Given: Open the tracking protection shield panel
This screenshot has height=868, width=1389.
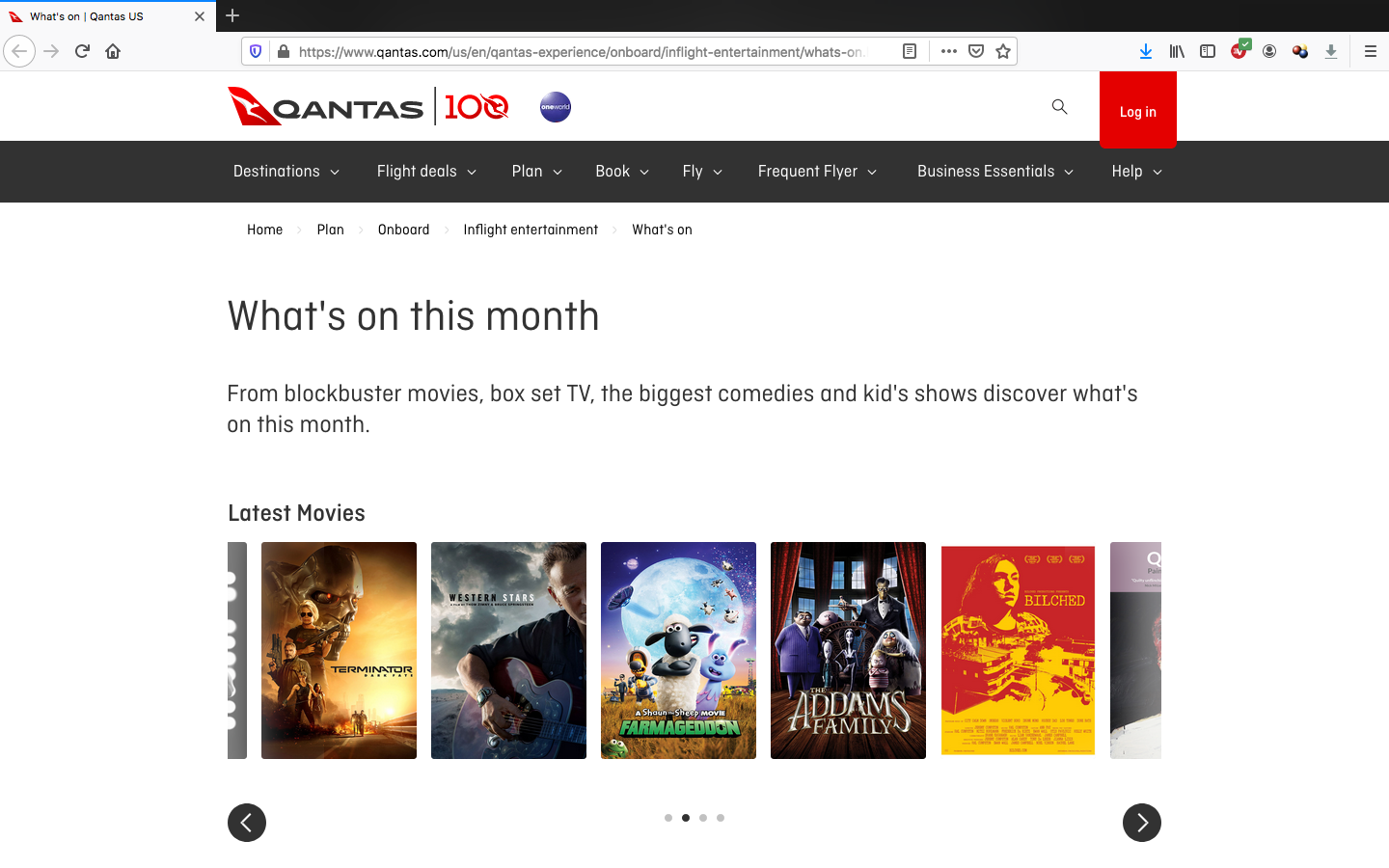Looking at the screenshot, I should [x=256, y=51].
